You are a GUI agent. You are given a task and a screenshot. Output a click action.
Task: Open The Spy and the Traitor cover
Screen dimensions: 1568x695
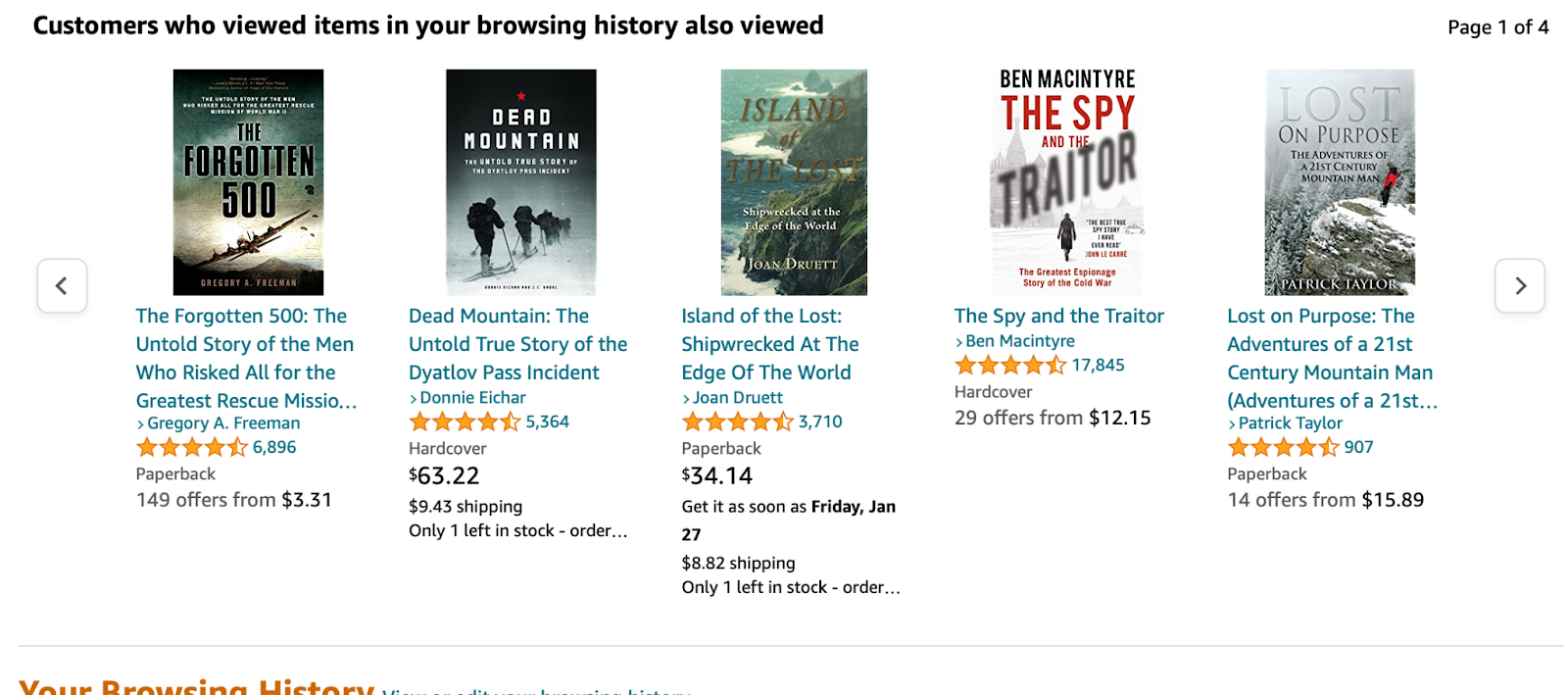pyautogui.click(x=1067, y=182)
